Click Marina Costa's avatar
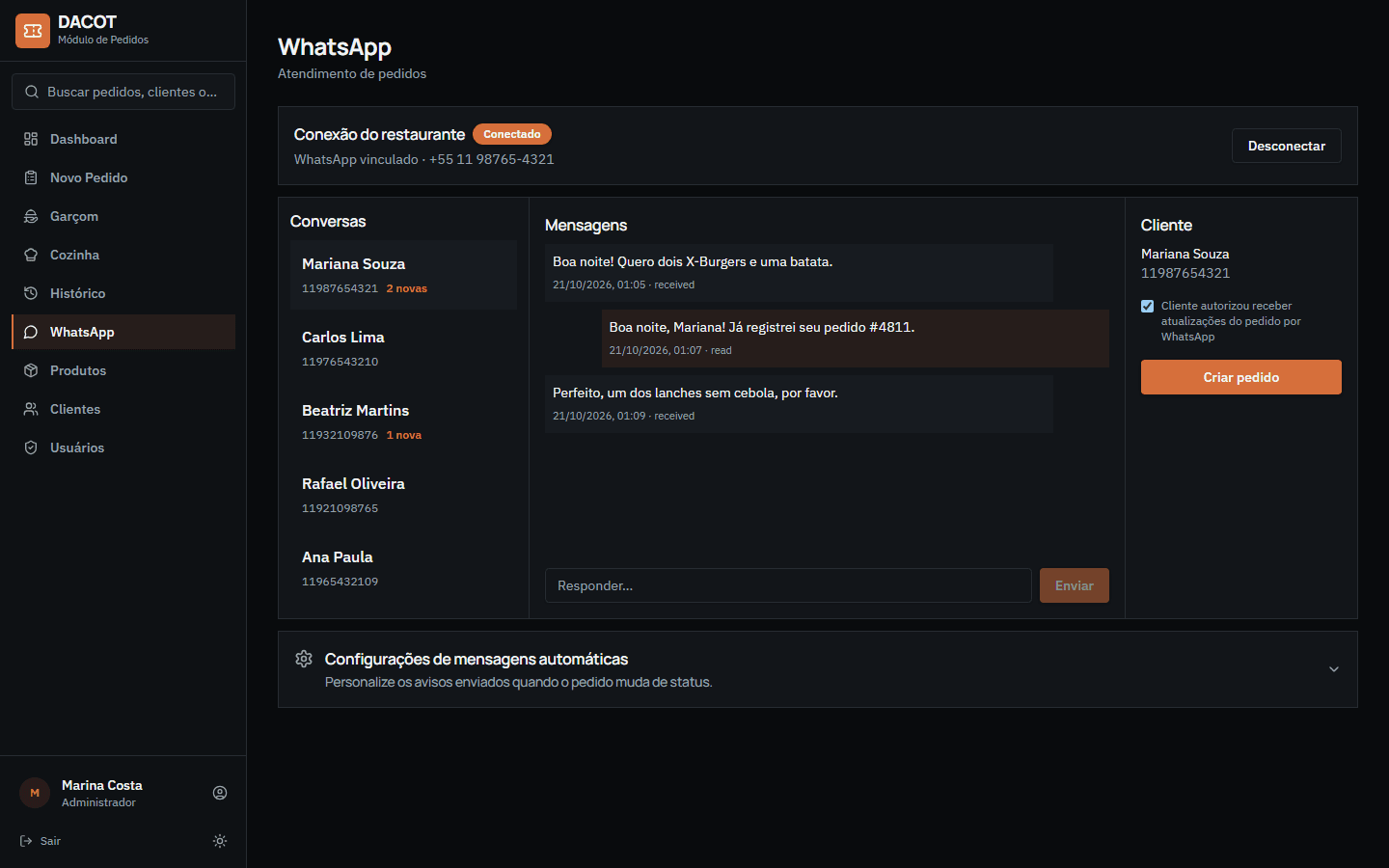The height and width of the screenshot is (868, 1389). click(35, 793)
